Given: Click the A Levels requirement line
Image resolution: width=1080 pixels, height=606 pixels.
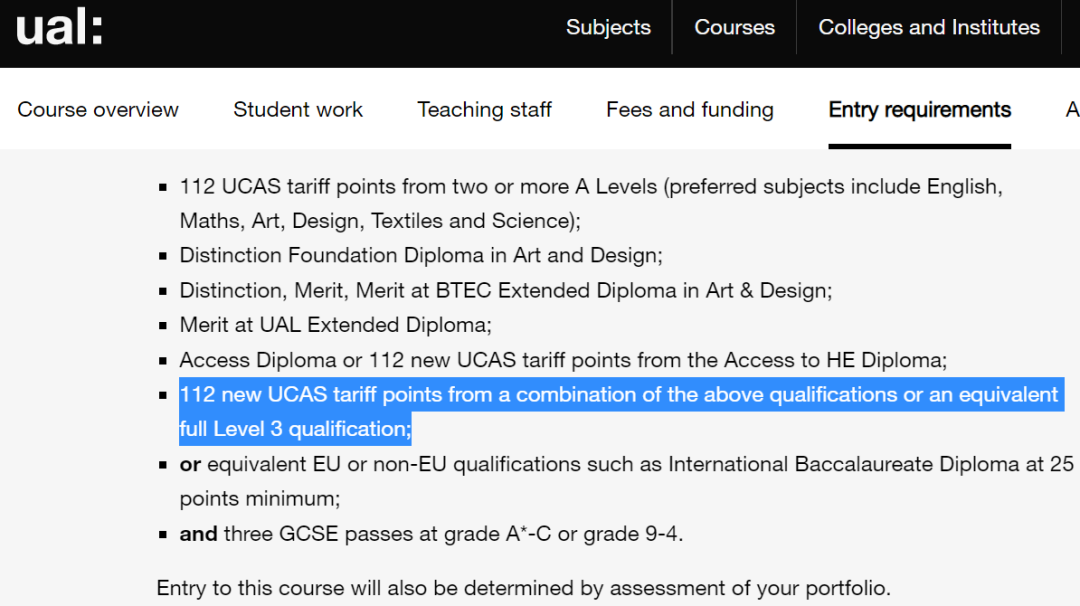Looking at the screenshot, I should pyautogui.click(x=591, y=203).
